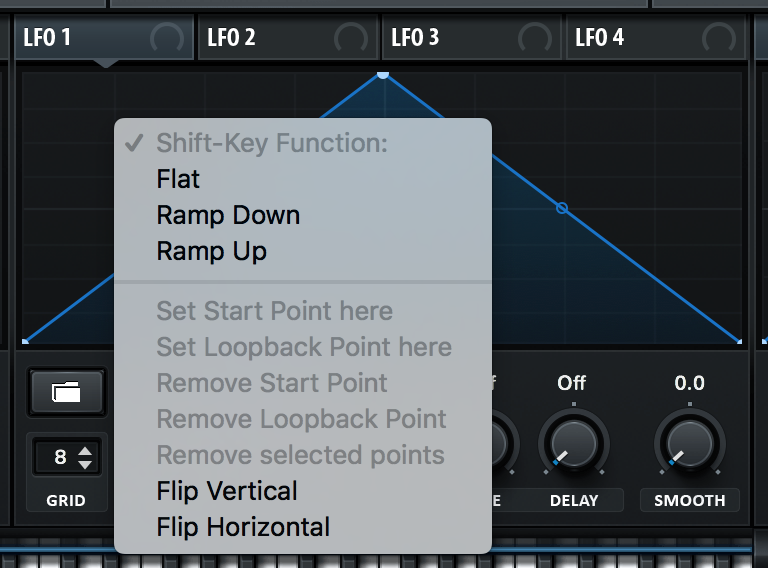Click the LFO 4 modulation drag circle
The height and width of the screenshot is (568, 768).
(x=718, y=39)
